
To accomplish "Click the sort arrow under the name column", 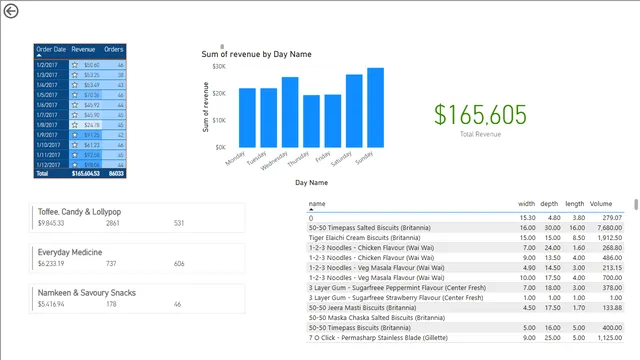I will coord(311,209).
